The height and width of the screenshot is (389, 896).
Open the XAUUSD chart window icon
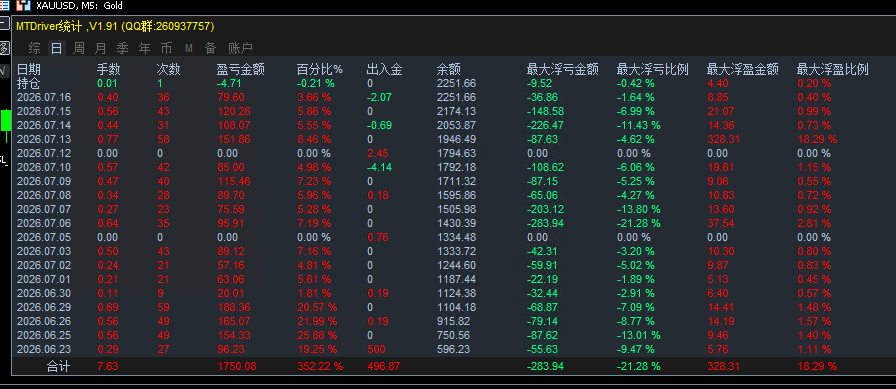tap(23, 6)
